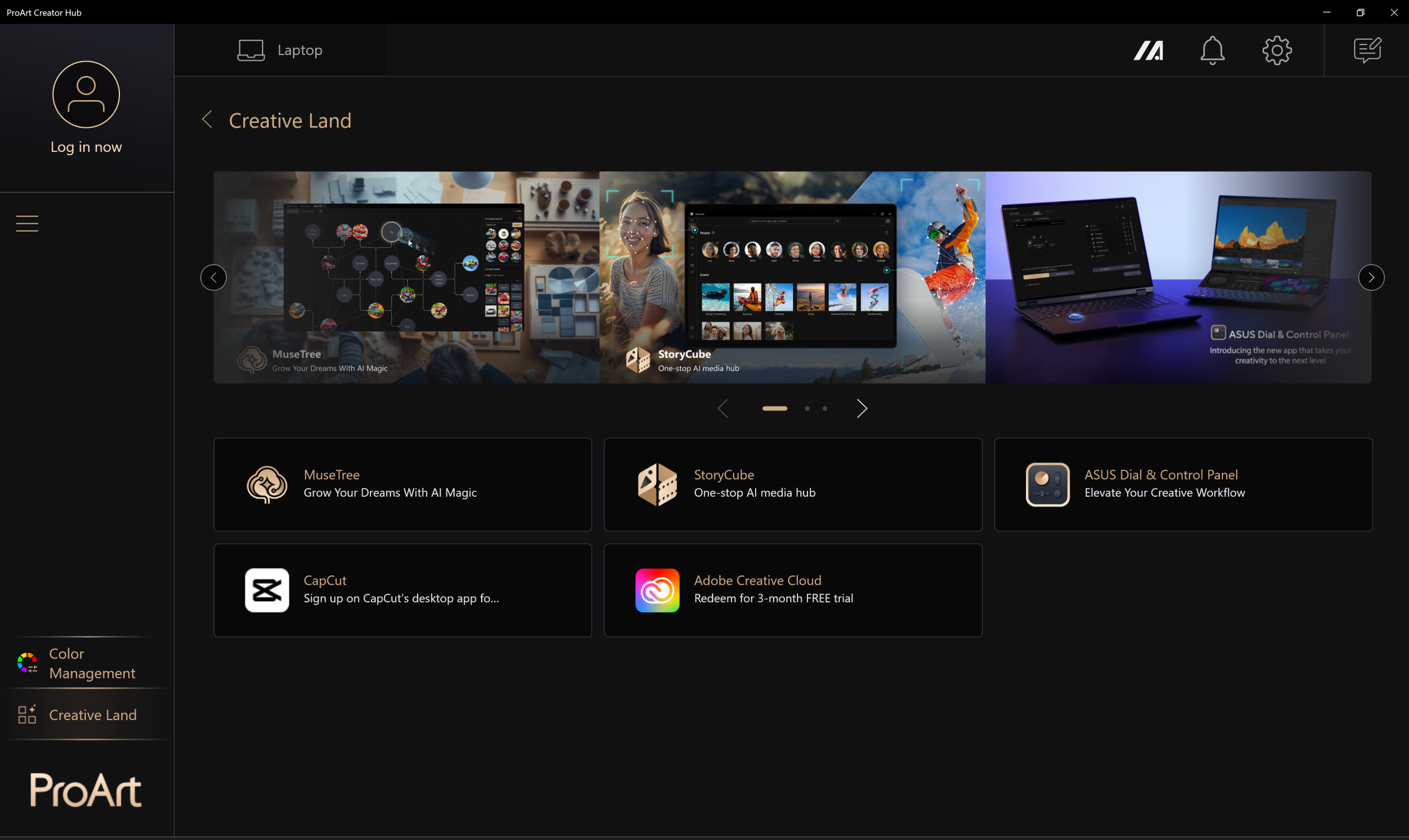Click the Adobe Creative Cloud logo icon
Image resolution: width=1409 pixels, height=840 pixels.
click(657, 590)
